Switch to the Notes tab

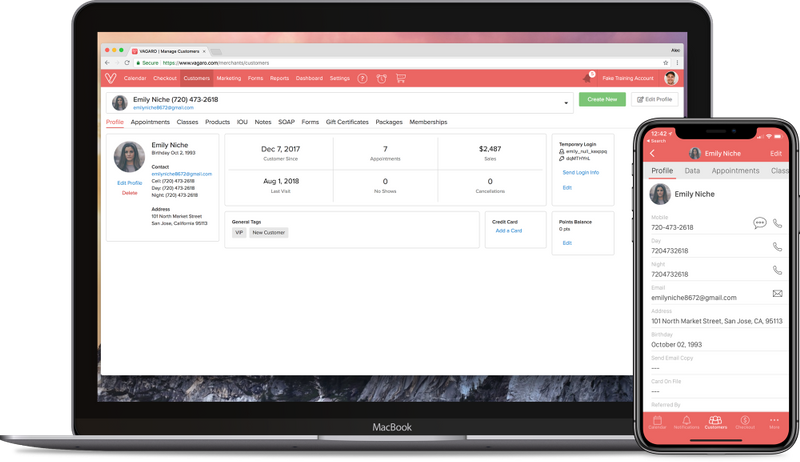click(263, 122)
